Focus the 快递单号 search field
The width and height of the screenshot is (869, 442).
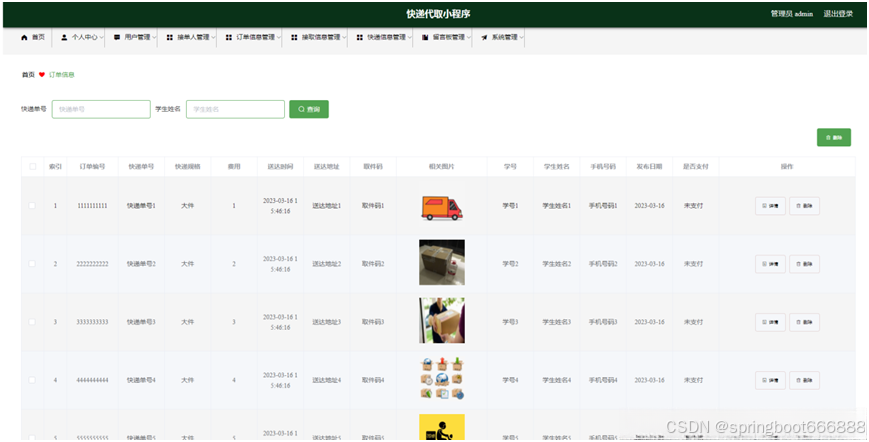101,109
